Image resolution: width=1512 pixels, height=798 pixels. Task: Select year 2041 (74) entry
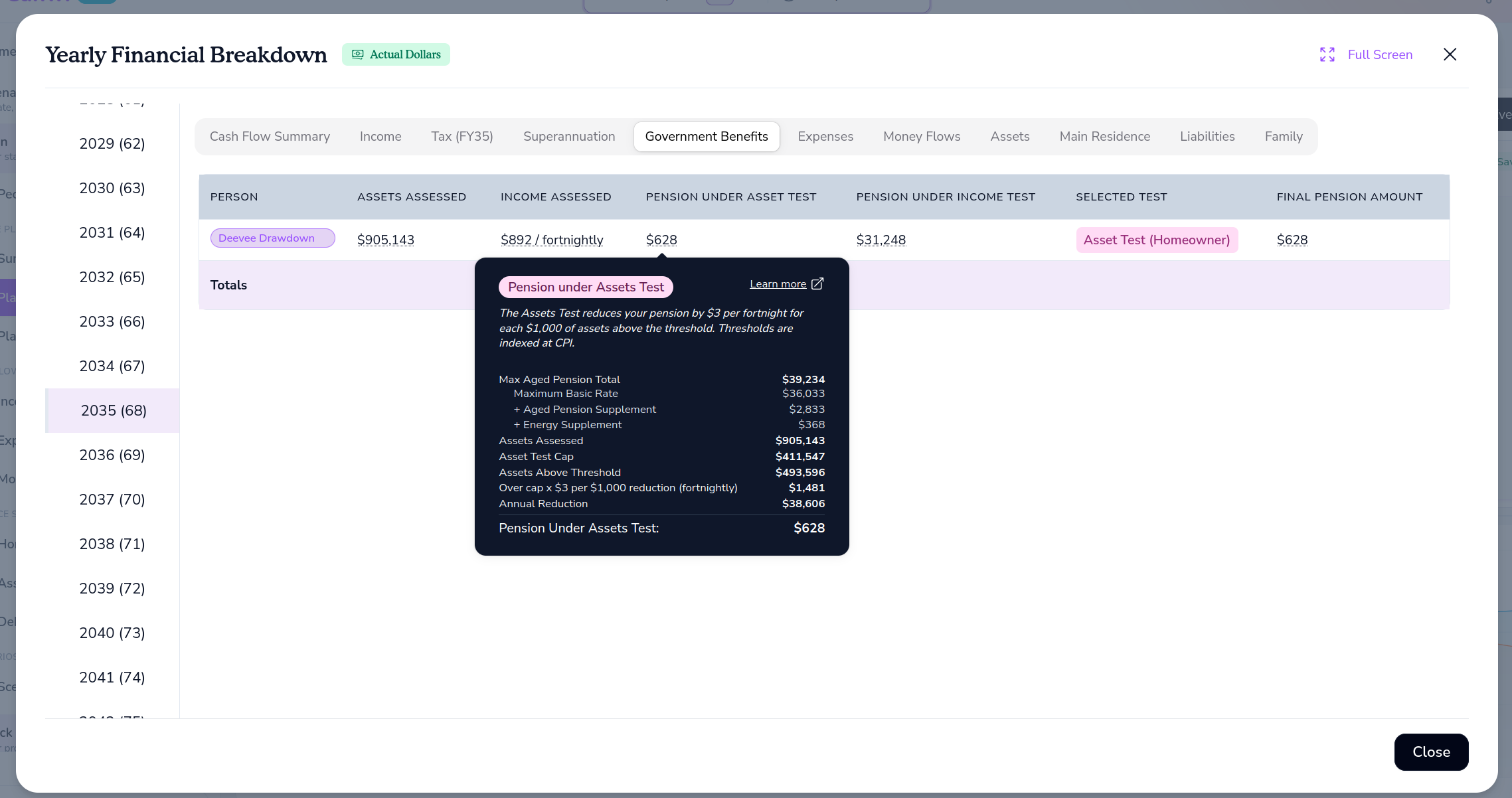point(112,678)
